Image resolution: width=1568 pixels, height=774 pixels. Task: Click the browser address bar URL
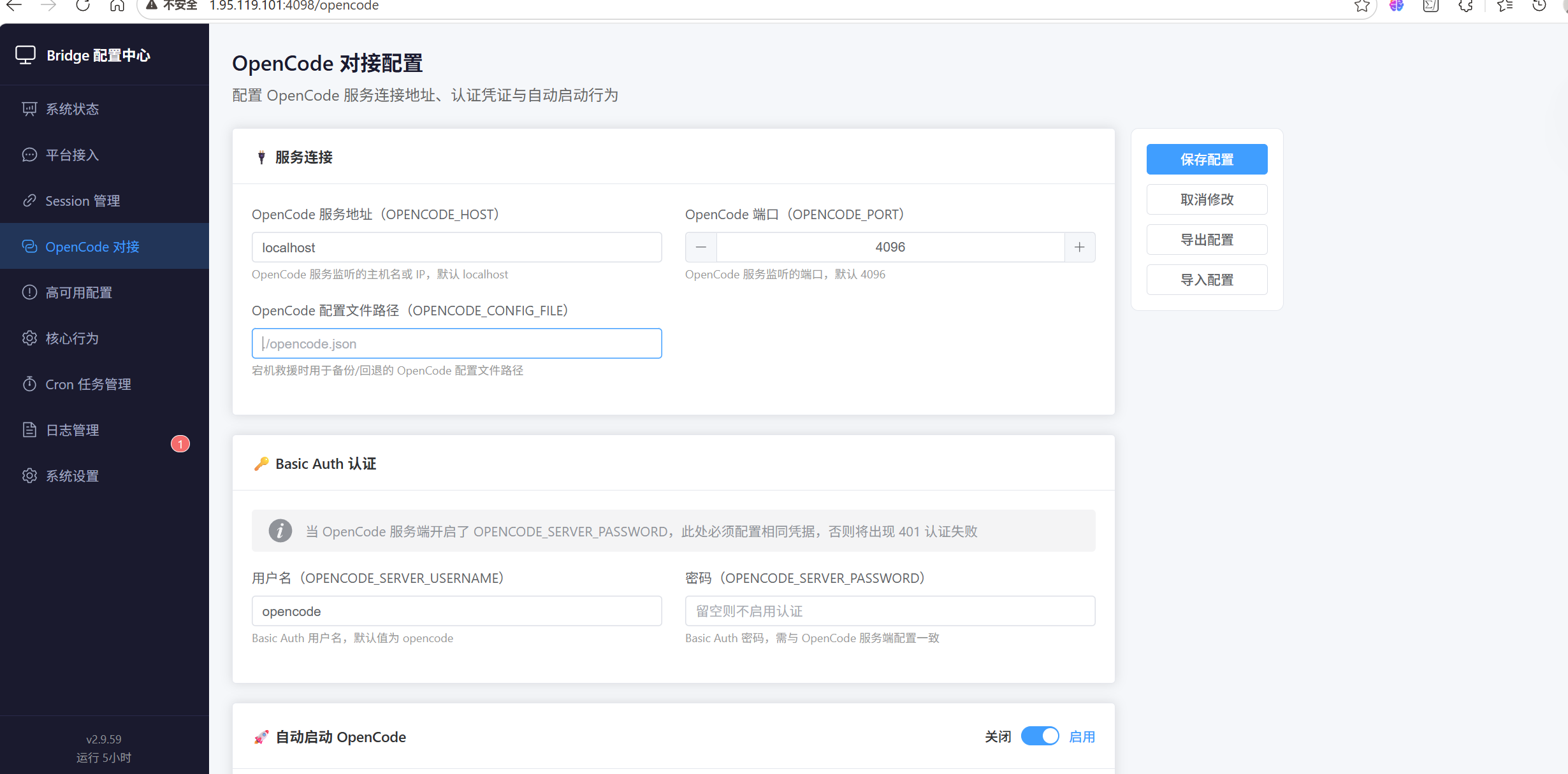click(x=294, y=6)
